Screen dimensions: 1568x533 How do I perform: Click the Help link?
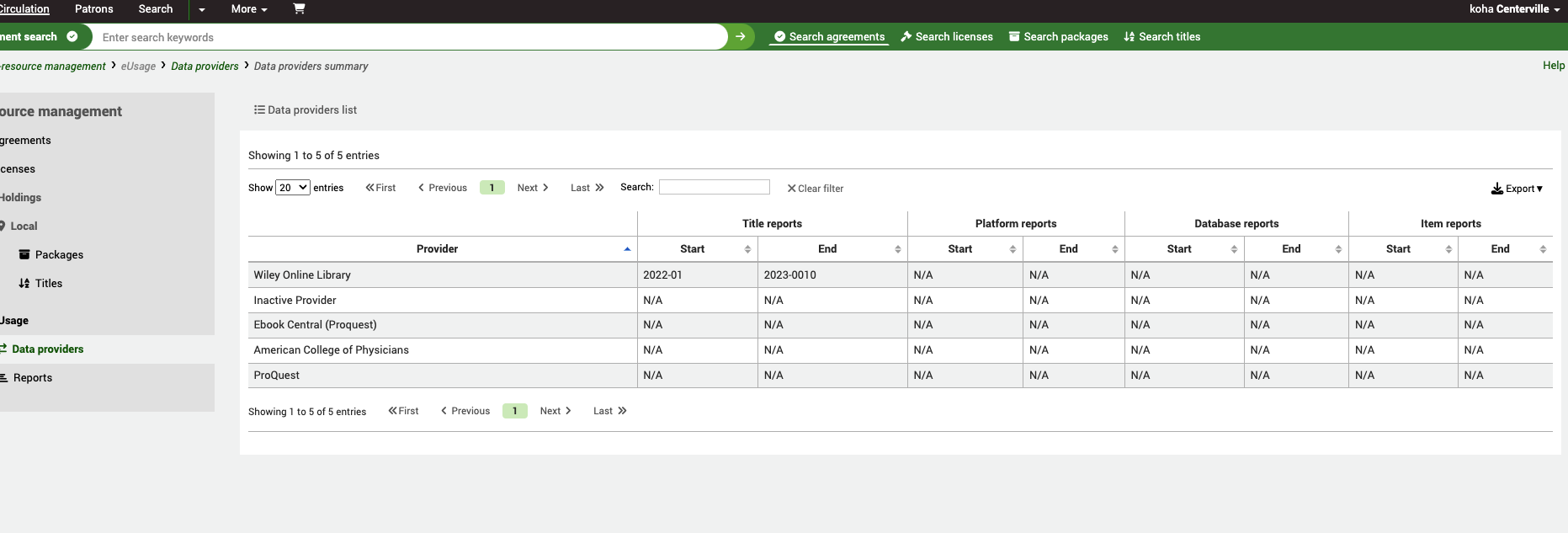point(1554,66)
